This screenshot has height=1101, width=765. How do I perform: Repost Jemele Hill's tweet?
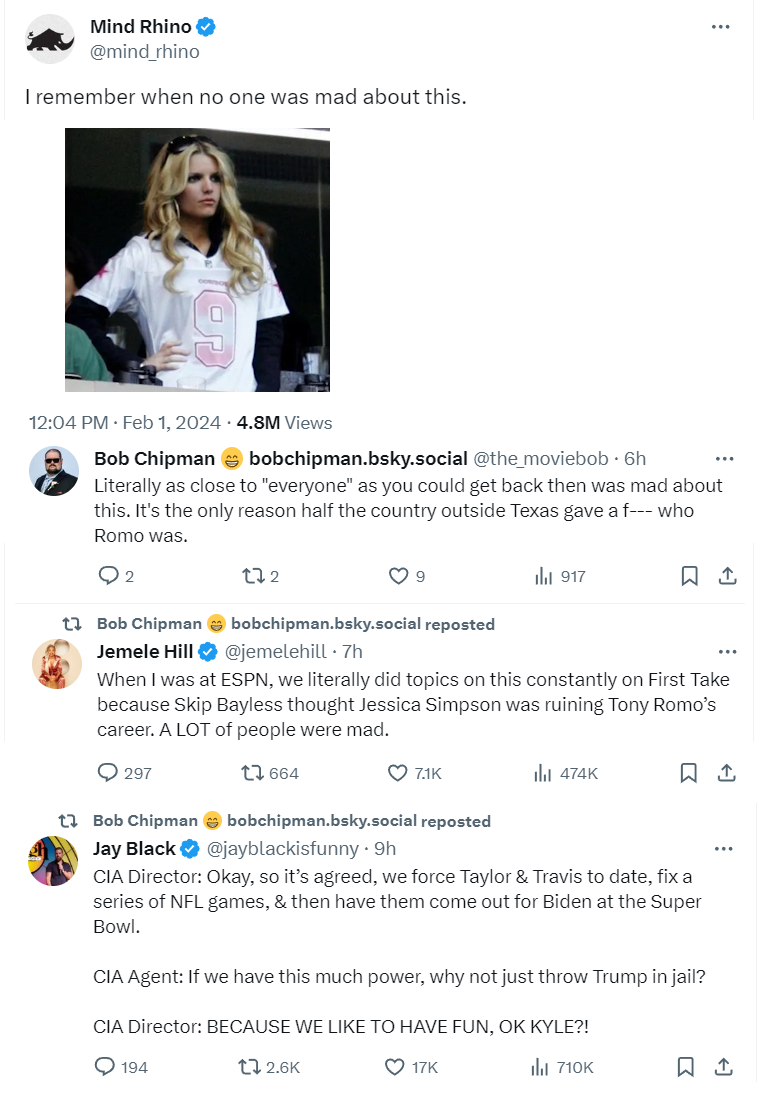[252, 773]
